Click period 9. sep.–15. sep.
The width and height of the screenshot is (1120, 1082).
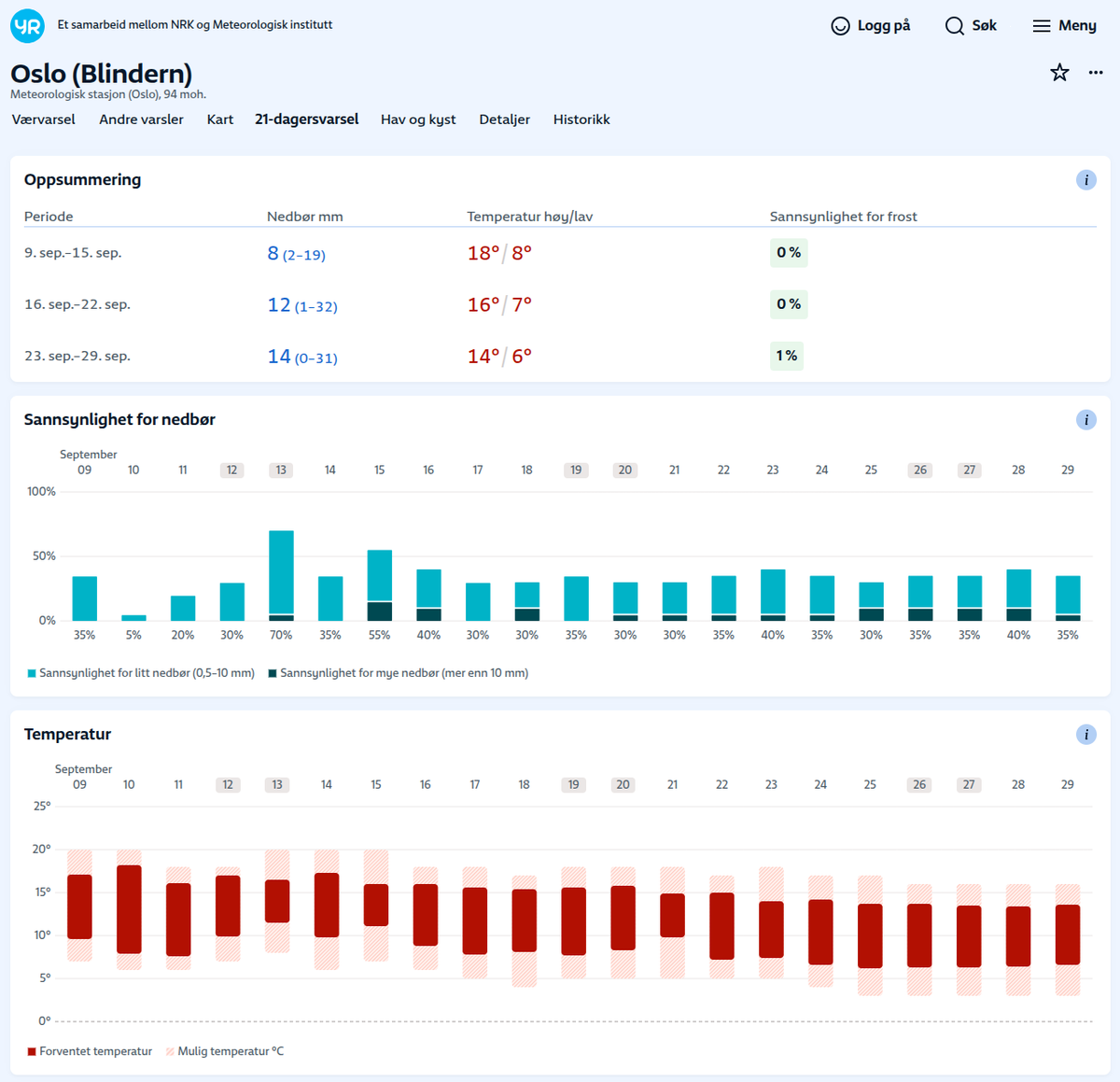pos(73,253)
